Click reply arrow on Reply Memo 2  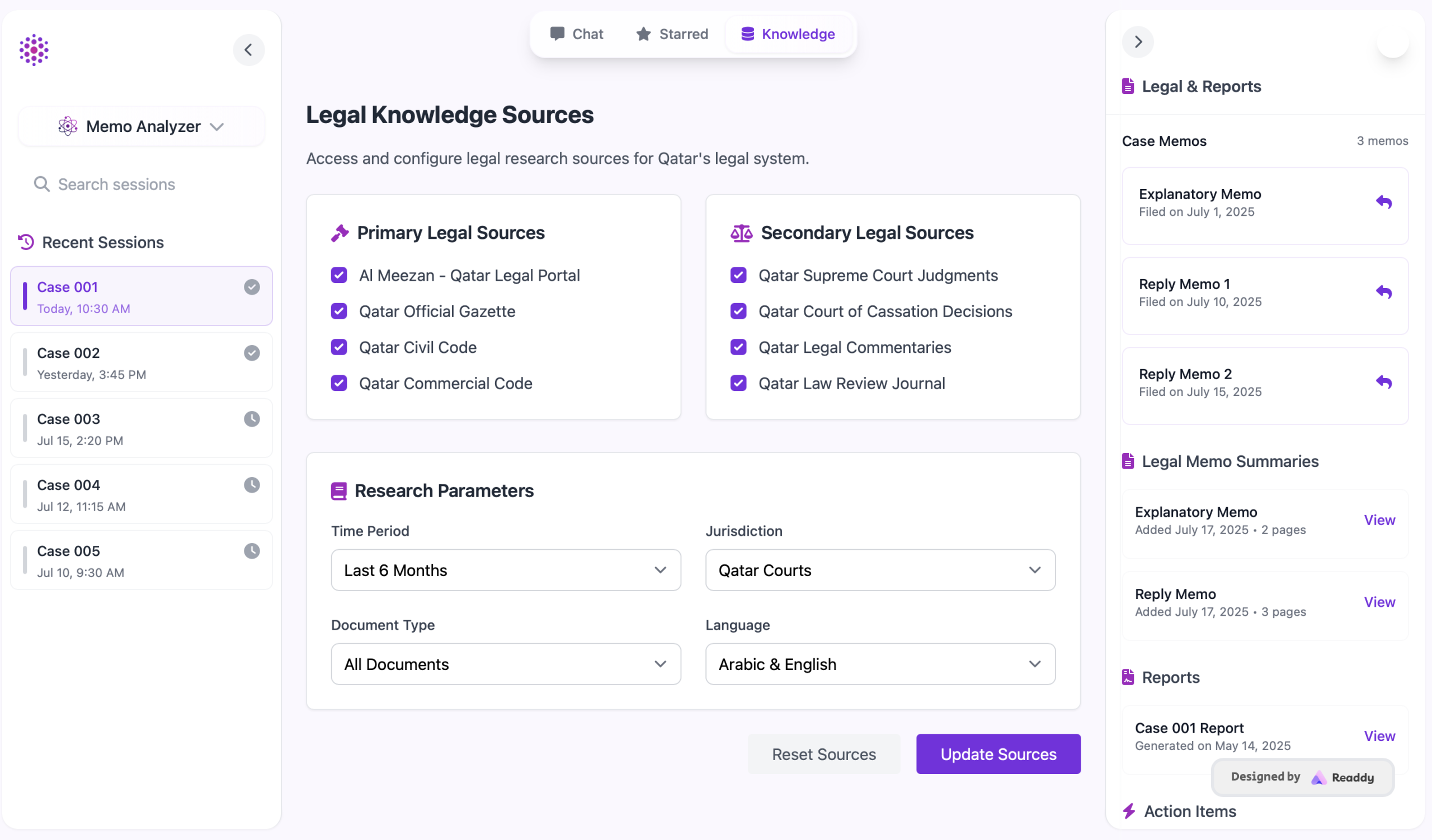[1384, 382]
